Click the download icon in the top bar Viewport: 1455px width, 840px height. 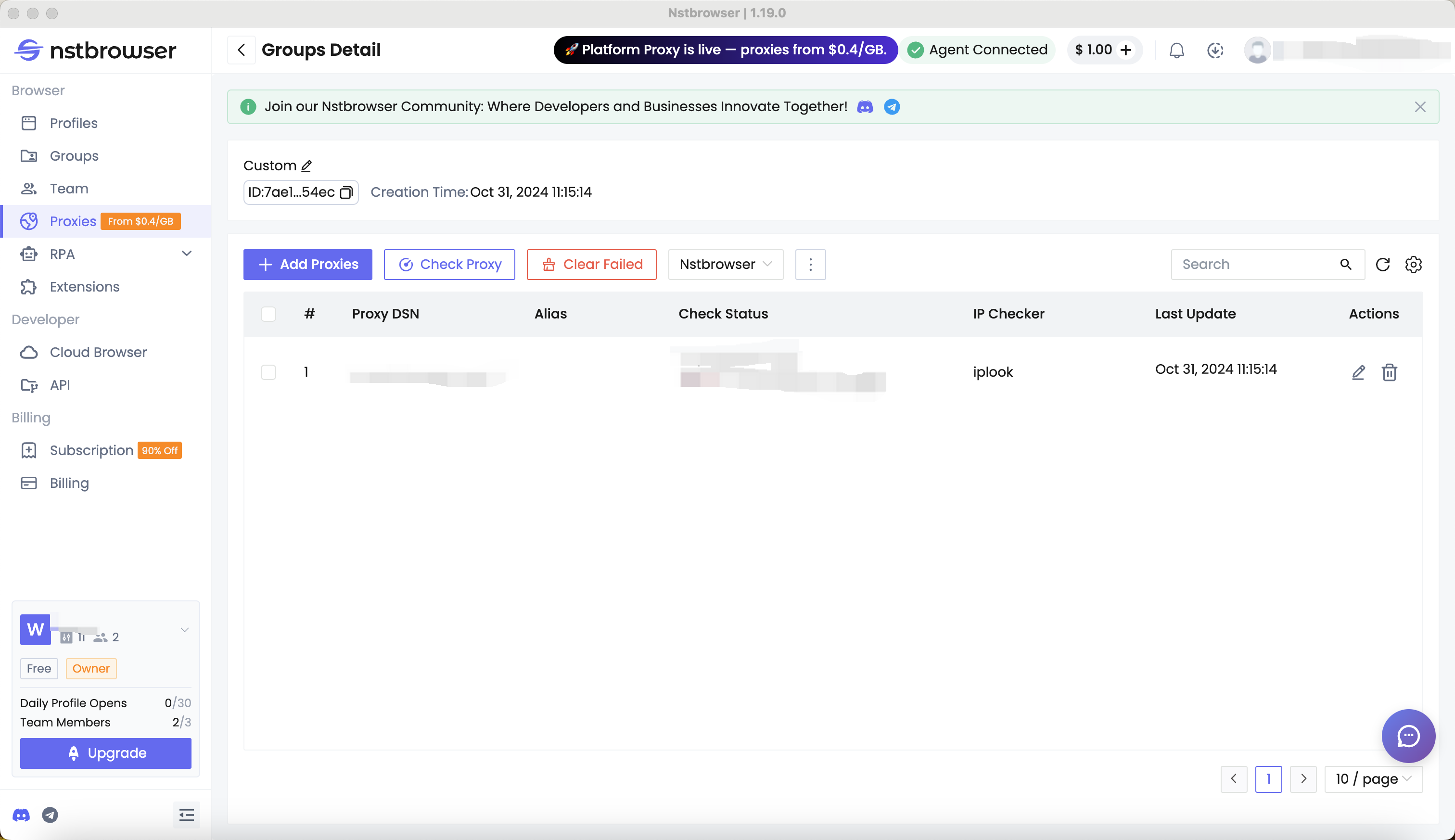click(1215, 50)
